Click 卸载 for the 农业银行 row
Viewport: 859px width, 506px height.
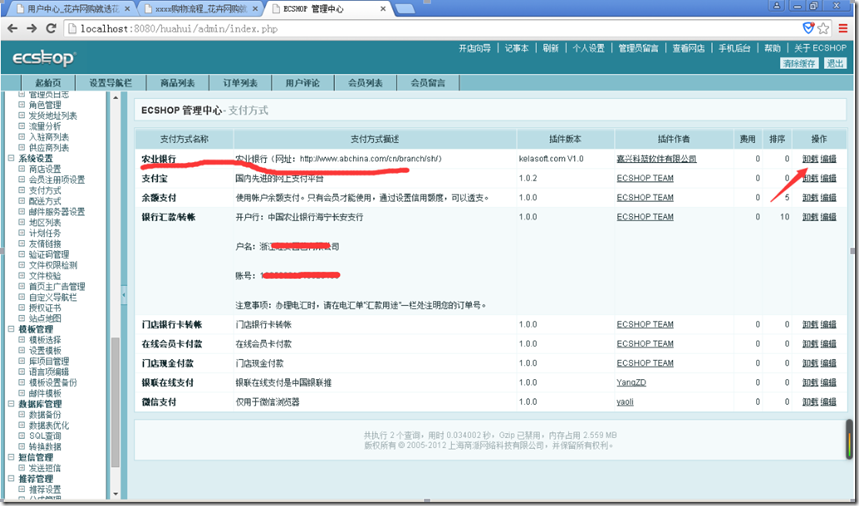click(x=810, y=159)
